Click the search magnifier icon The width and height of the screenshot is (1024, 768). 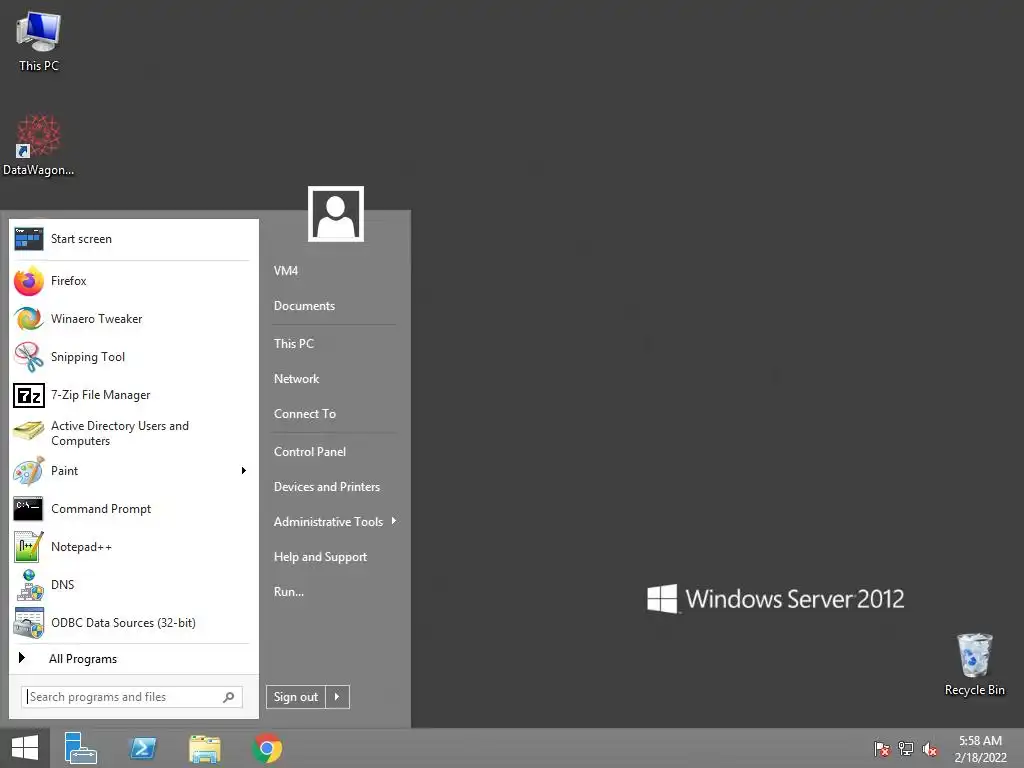tap(229, 697)
